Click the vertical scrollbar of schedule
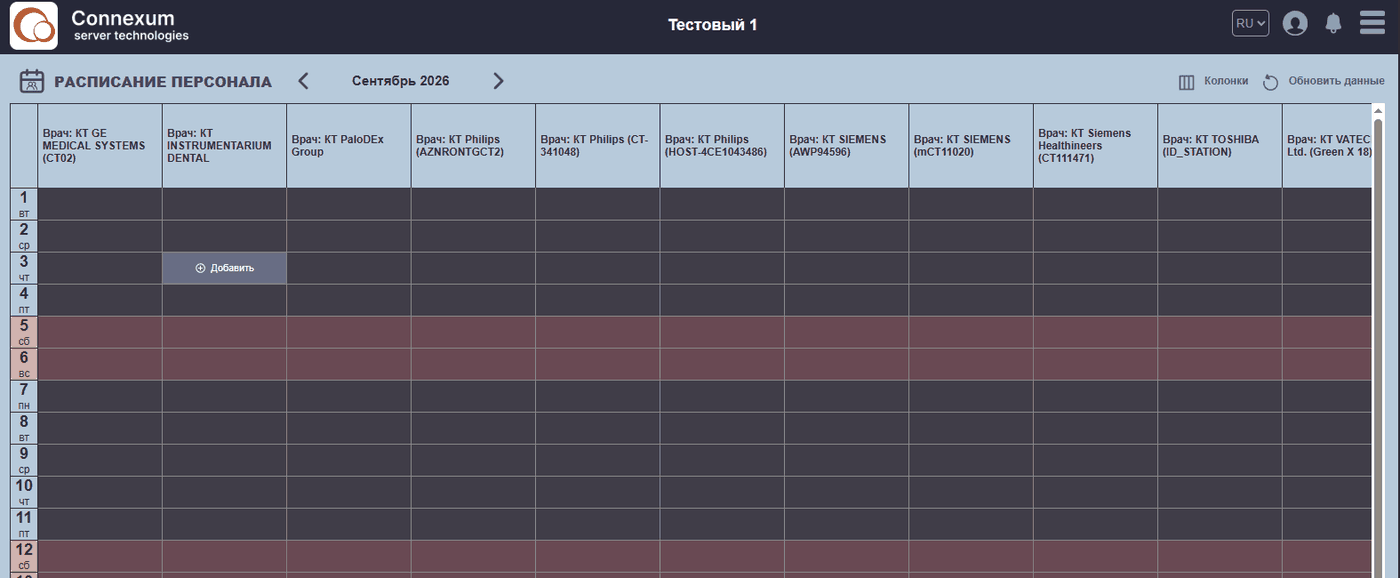This screenshot has height=578, width=1400. point(1378,340)
